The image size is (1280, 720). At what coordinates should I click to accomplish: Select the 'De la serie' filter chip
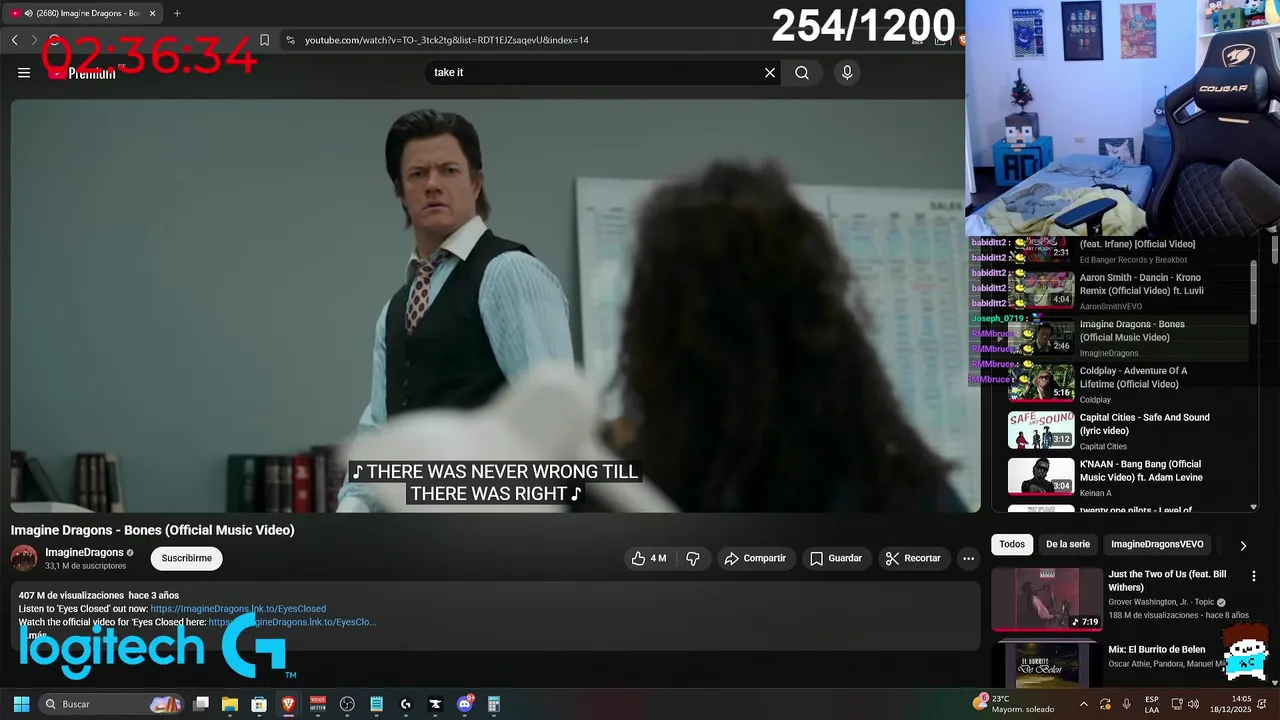coord(1067,544)
